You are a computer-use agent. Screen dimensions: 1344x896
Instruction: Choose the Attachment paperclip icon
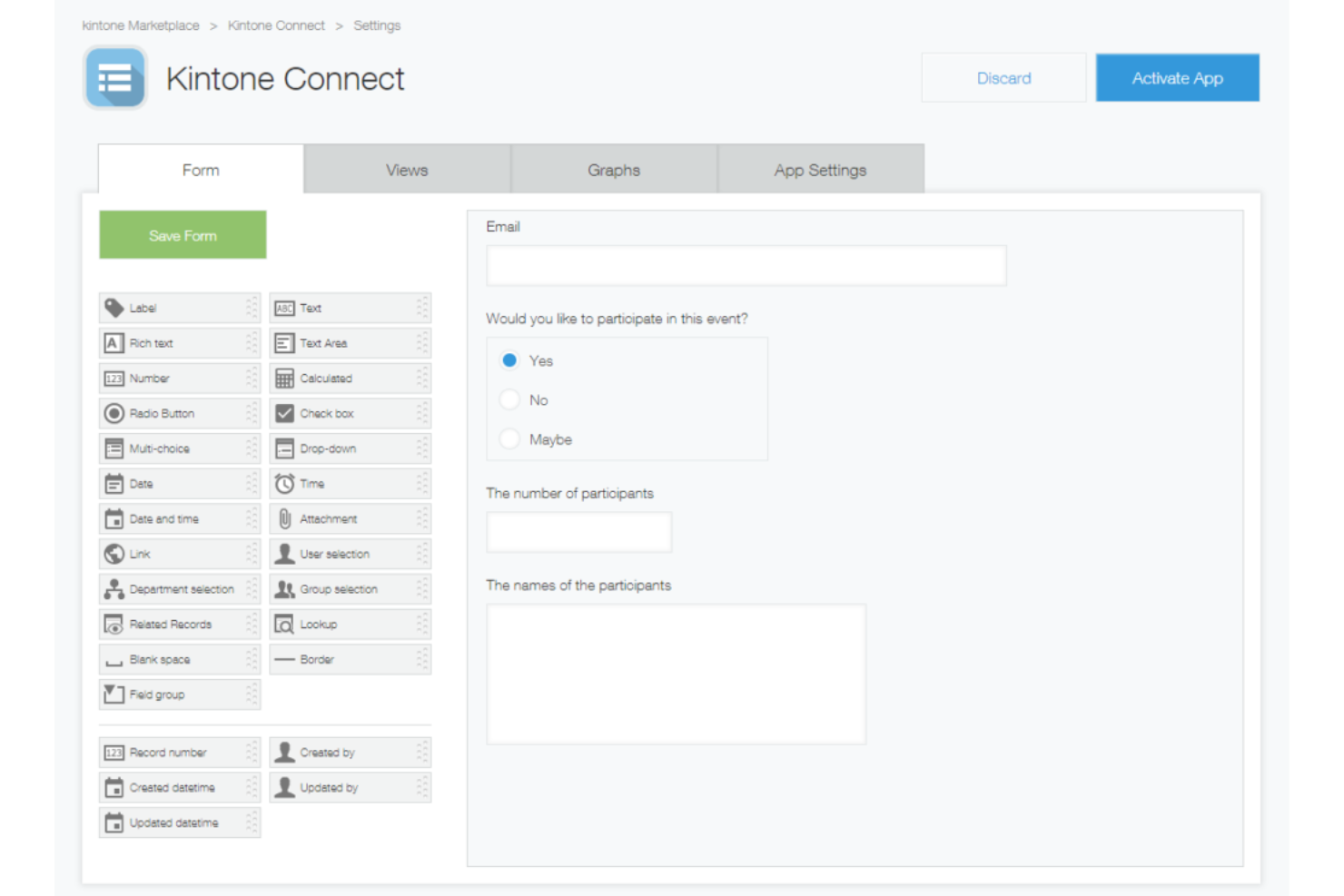[x=284, y=518]
